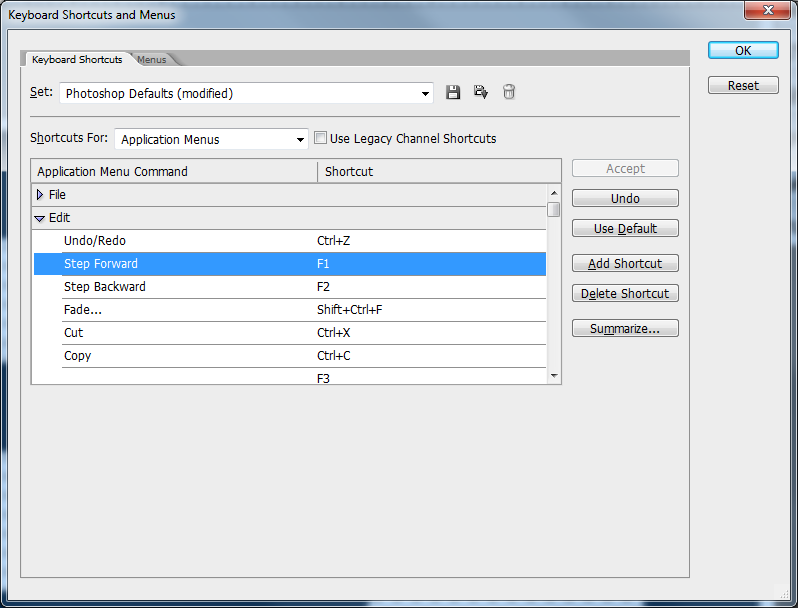Click the F2 shortcut cell
Screen dimensions: 802x608
323,287
